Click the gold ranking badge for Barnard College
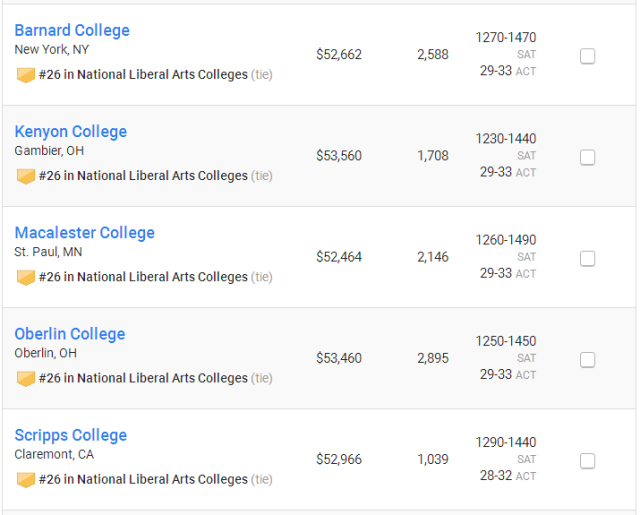This screenshot has height=515, width=640. 25,75
